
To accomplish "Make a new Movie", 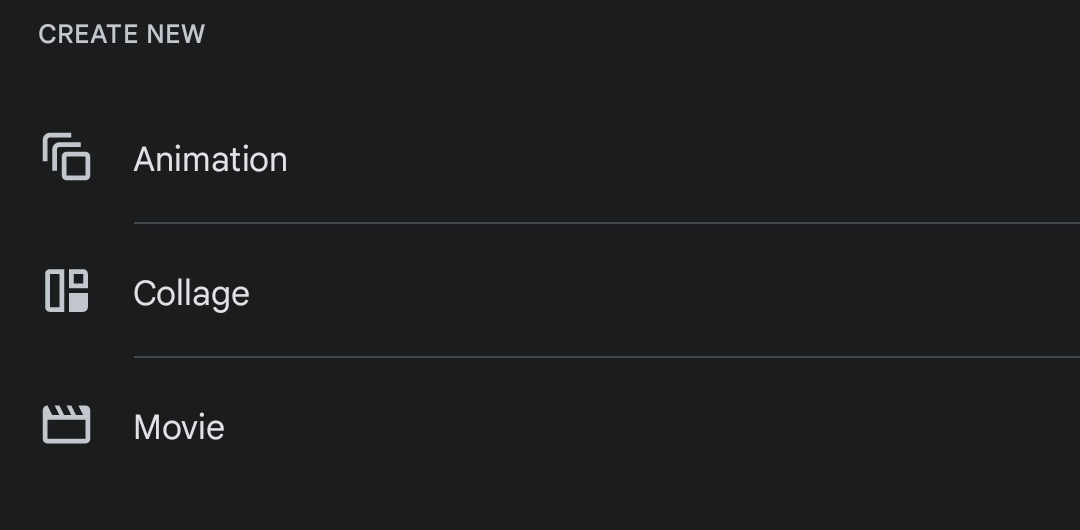I will [x=179, y=428].
